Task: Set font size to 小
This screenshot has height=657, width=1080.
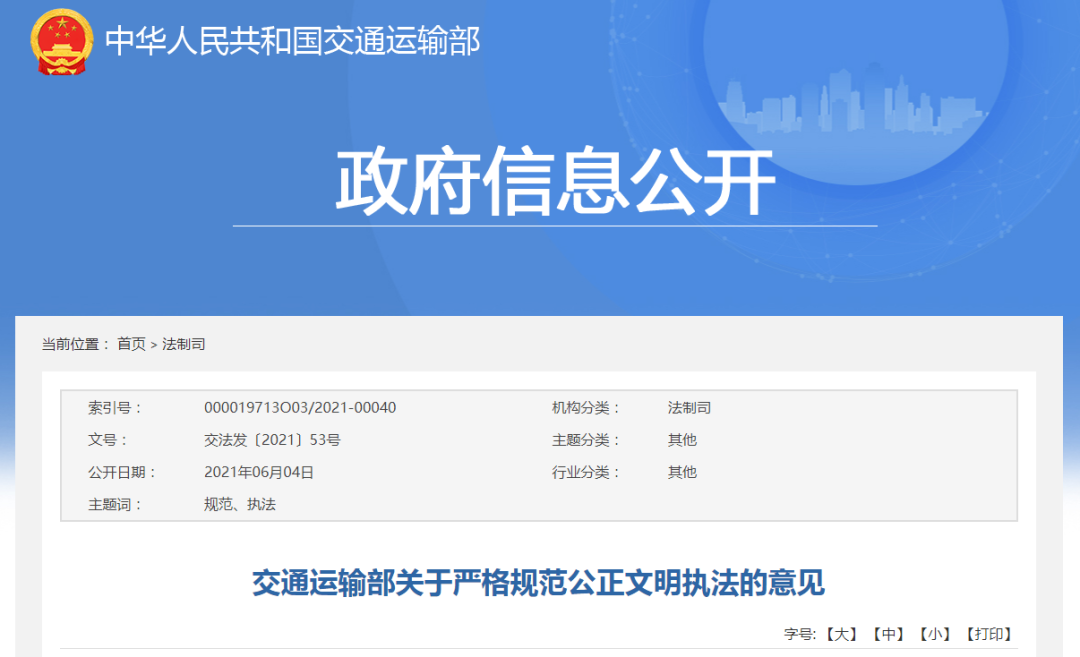Action: 935,634
